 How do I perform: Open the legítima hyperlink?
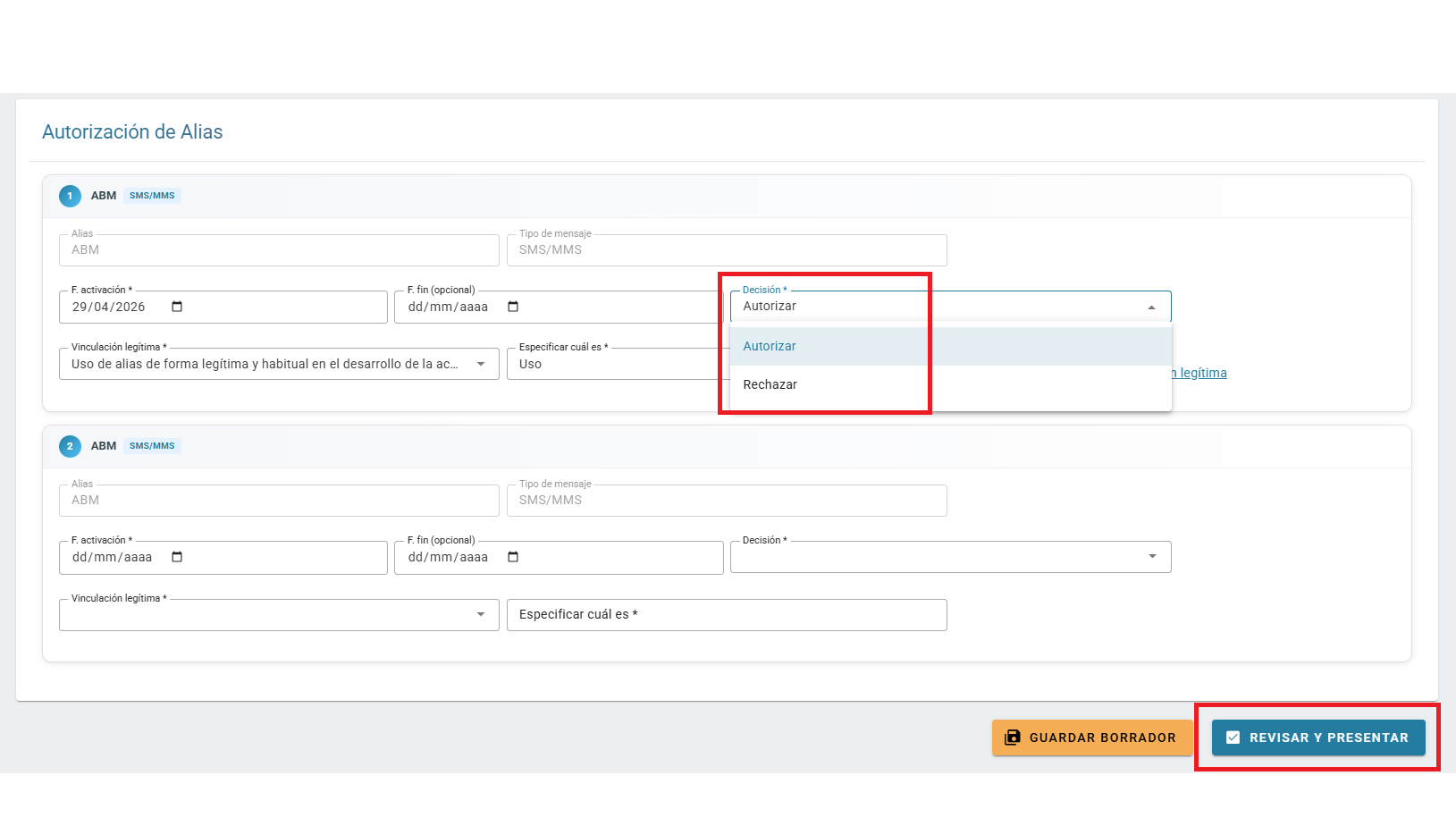point(1199,373)
